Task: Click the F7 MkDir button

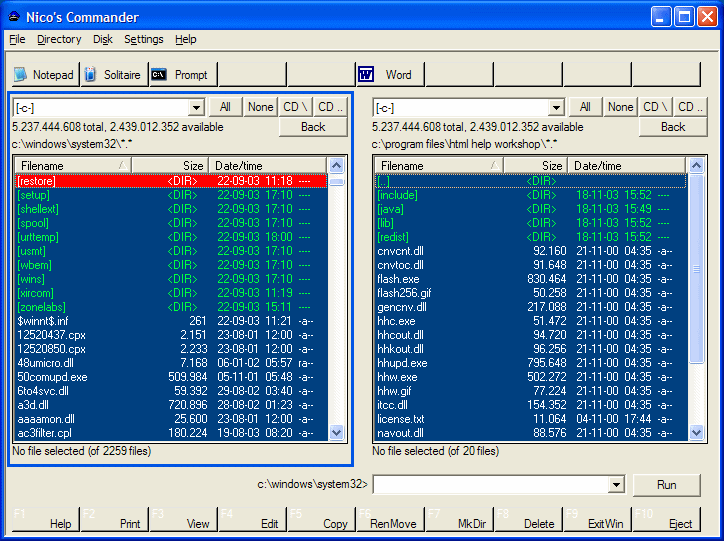Action: [459, 519]
